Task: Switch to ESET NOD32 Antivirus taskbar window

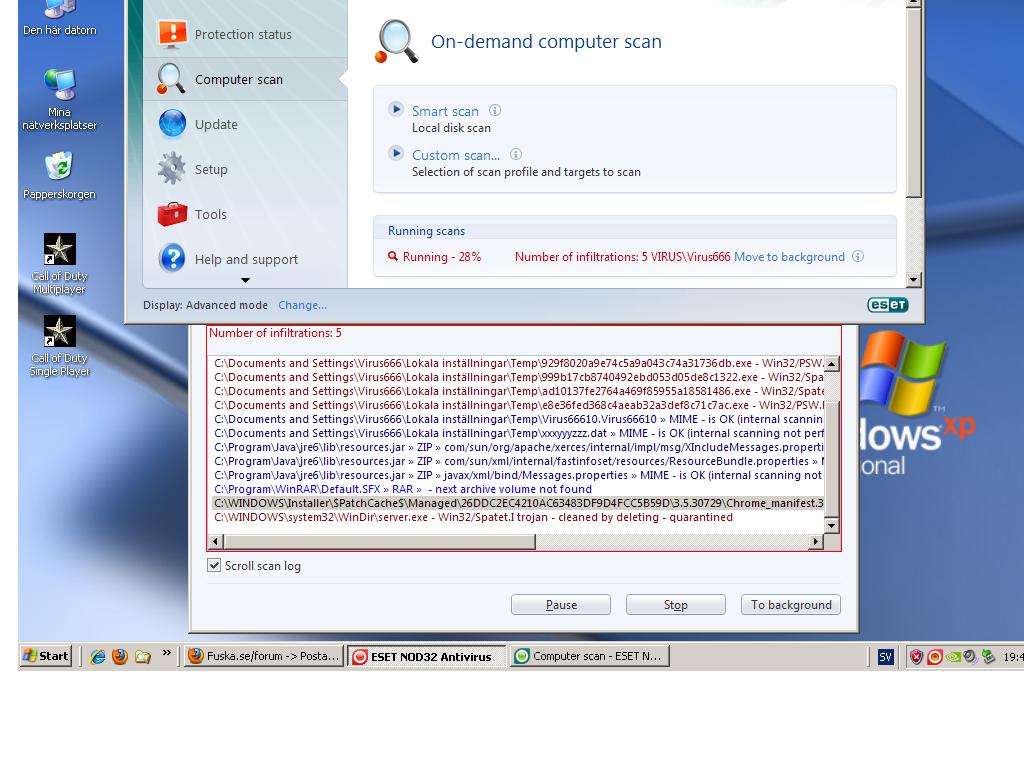Action: pyautogui.click(x=427, y=656)
